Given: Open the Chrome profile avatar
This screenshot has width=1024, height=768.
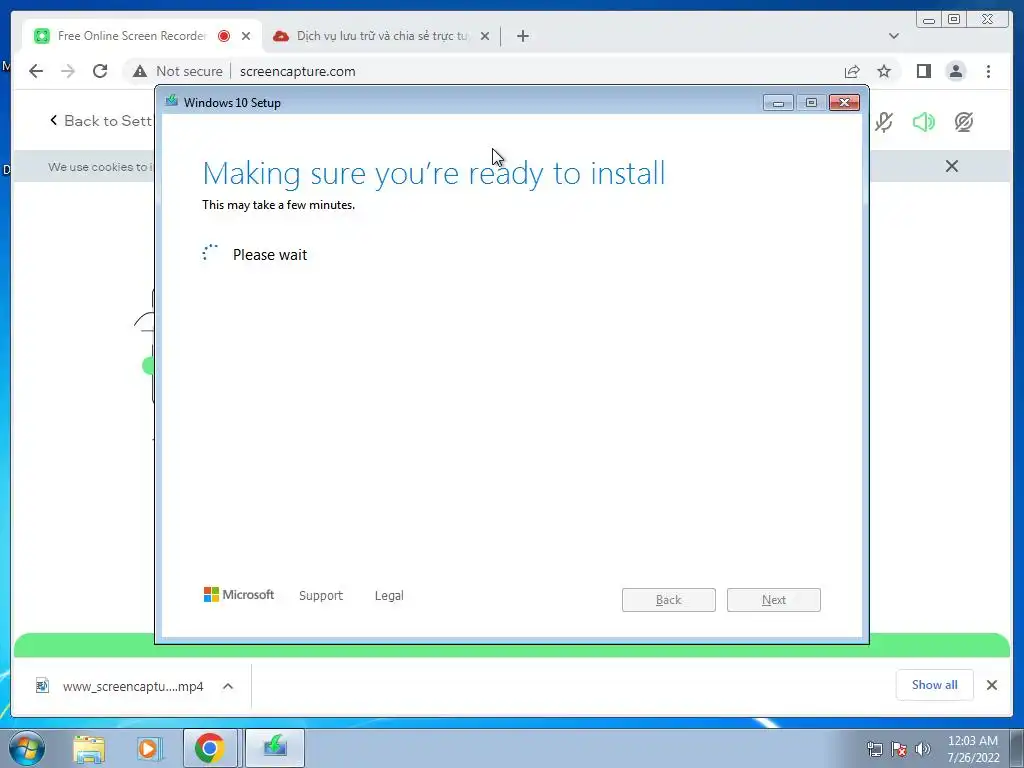Looking at the screenshot, I should coord(956,71).
